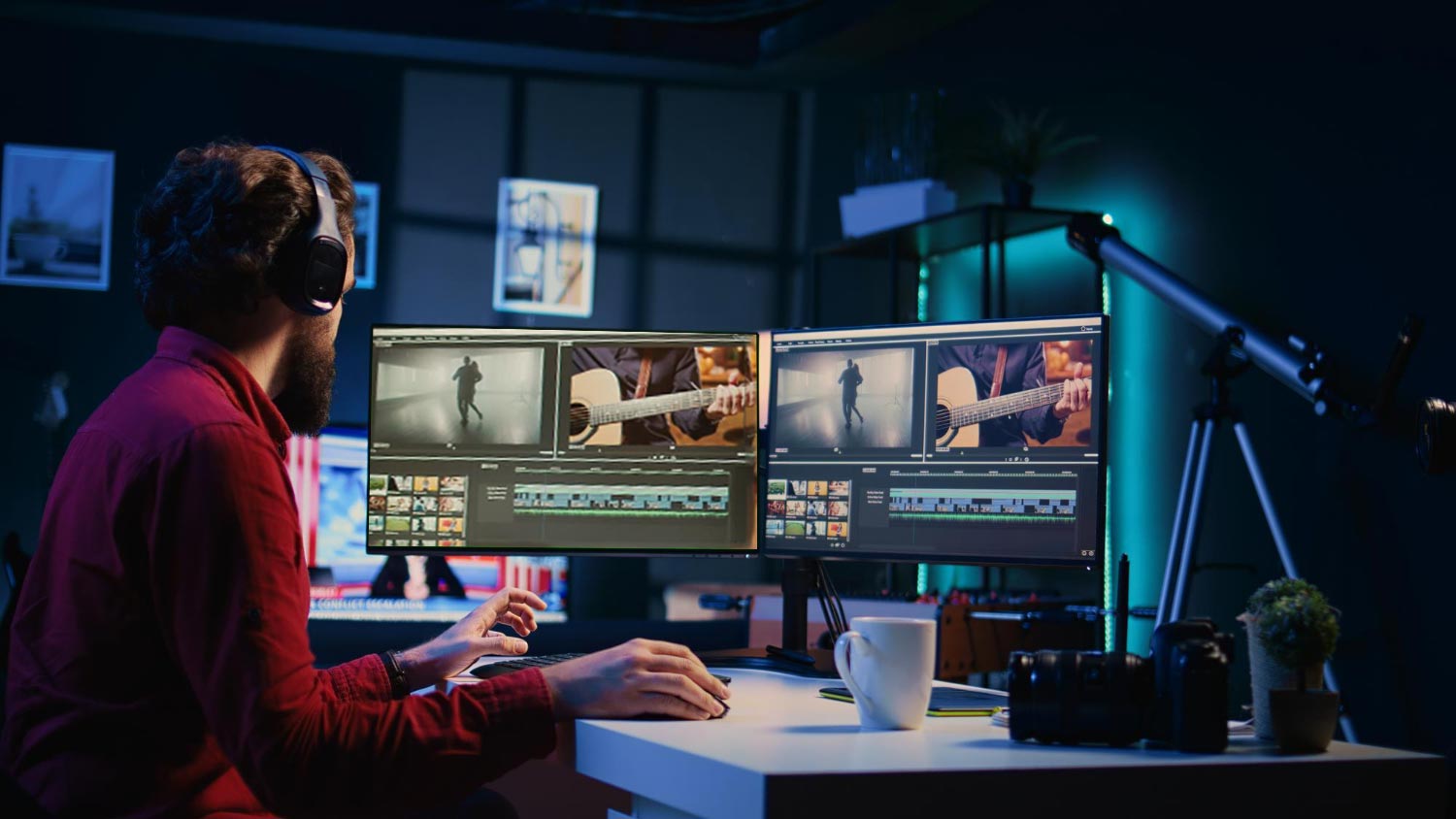Select the first clip thumbnail in the media bin
The image size is (1456, 819).
pyautogui.click(x=776, y=487)
